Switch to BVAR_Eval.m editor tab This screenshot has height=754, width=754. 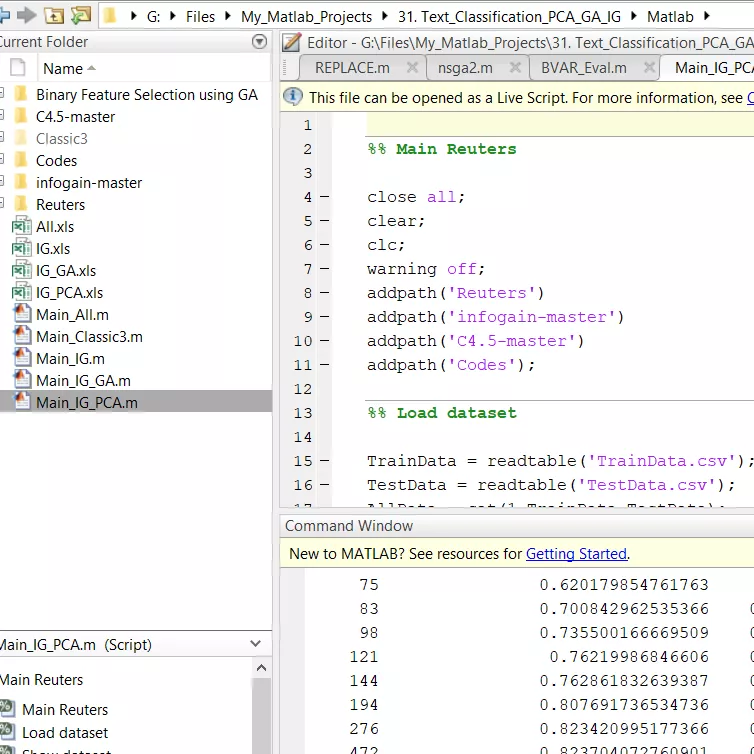pos(584,68)
